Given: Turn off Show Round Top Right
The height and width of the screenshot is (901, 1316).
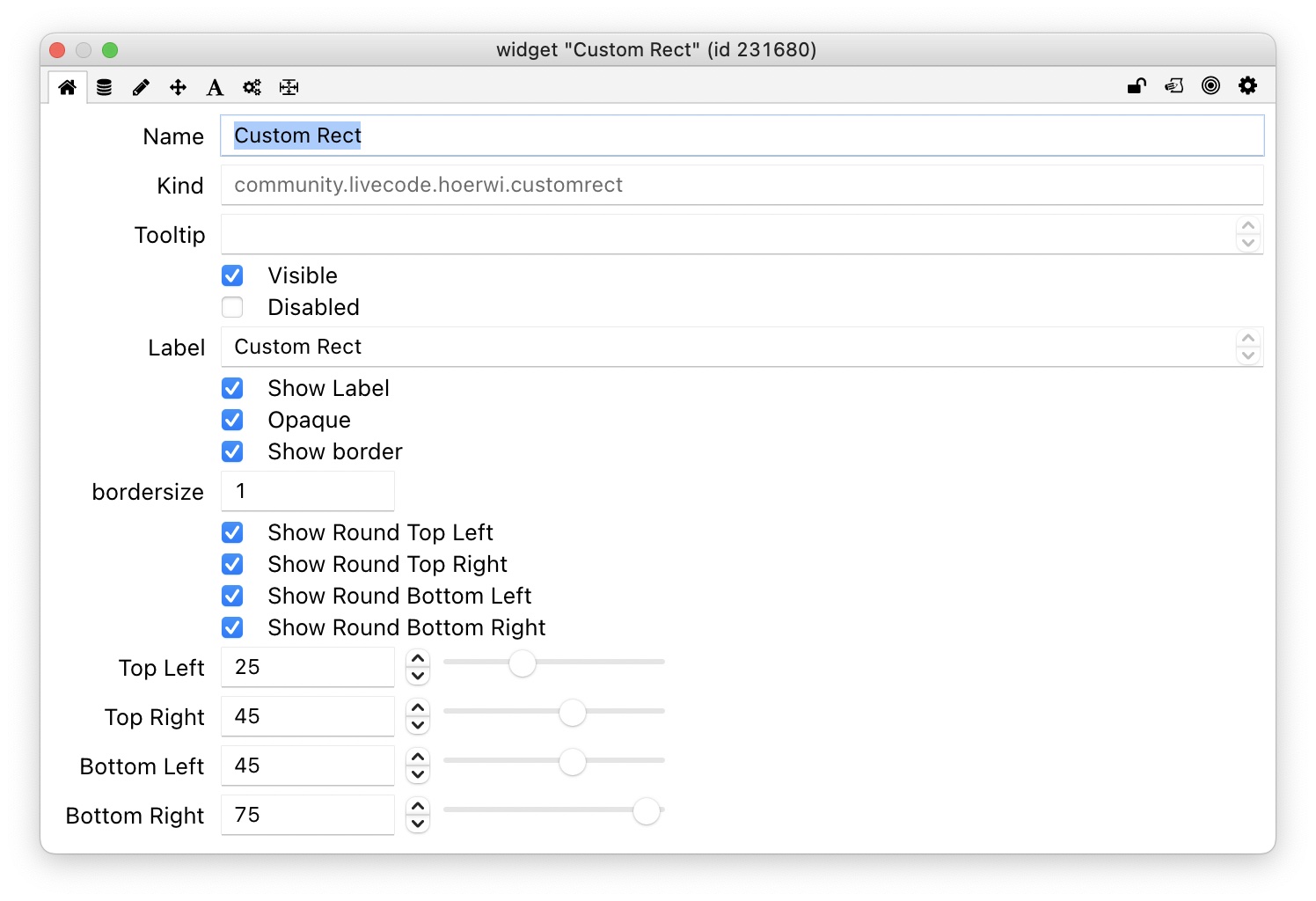Looking at the screenshot, I should (232, 564).
